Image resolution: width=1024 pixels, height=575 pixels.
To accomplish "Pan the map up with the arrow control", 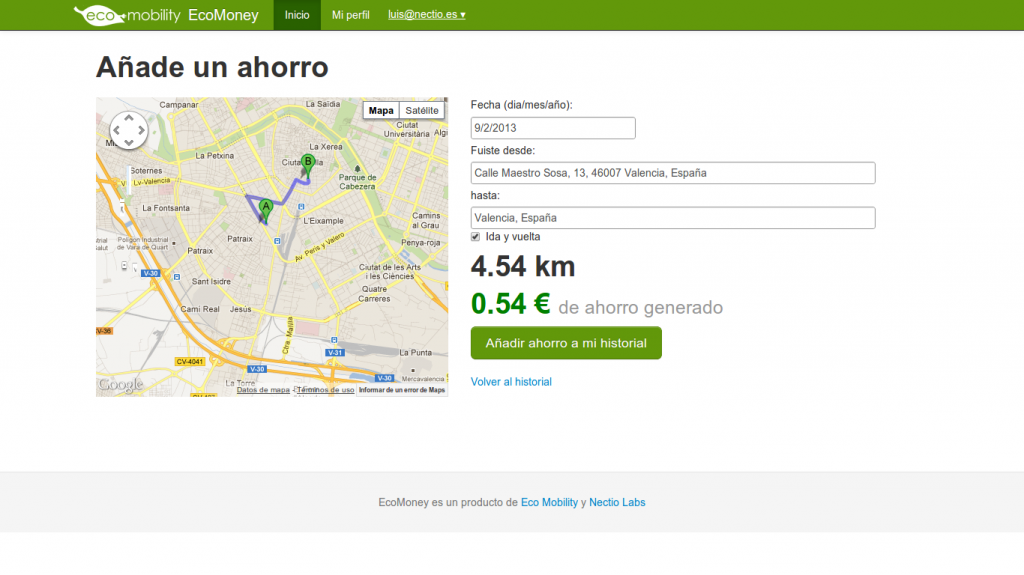I will click(128, 117).
